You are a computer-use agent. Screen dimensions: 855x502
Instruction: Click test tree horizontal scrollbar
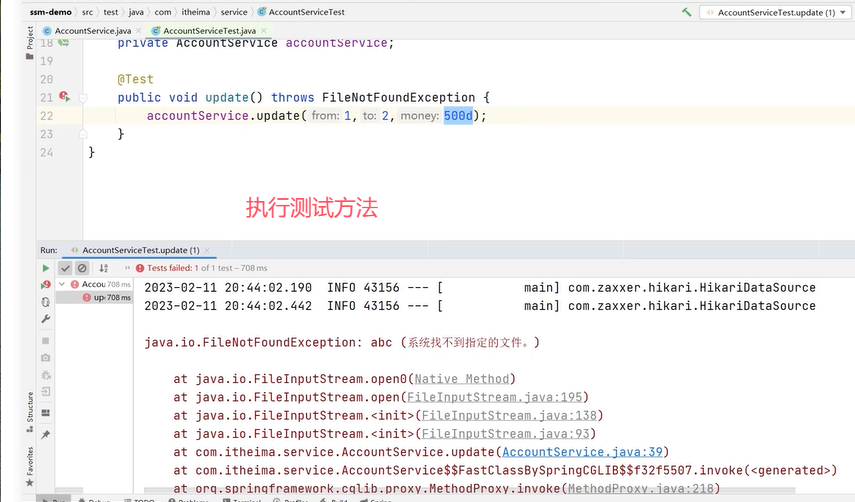(69, 490)
